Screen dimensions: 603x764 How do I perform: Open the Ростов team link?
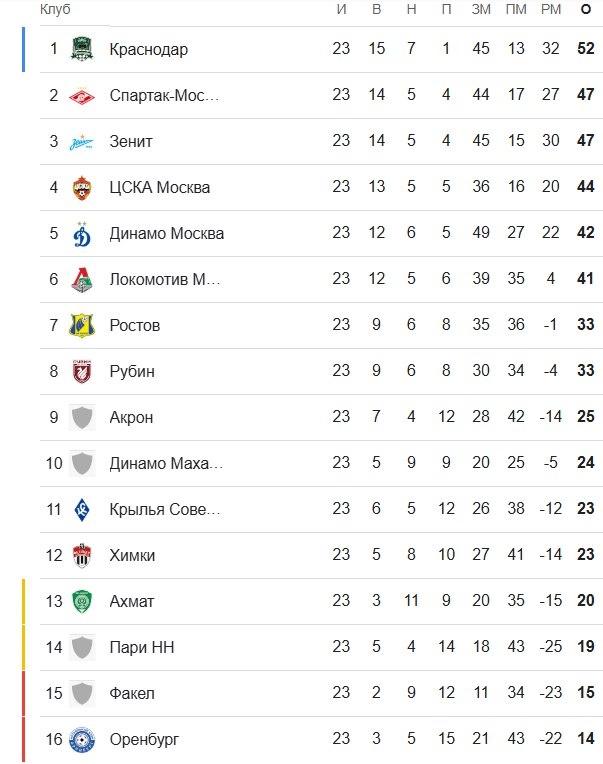(134, 326)
